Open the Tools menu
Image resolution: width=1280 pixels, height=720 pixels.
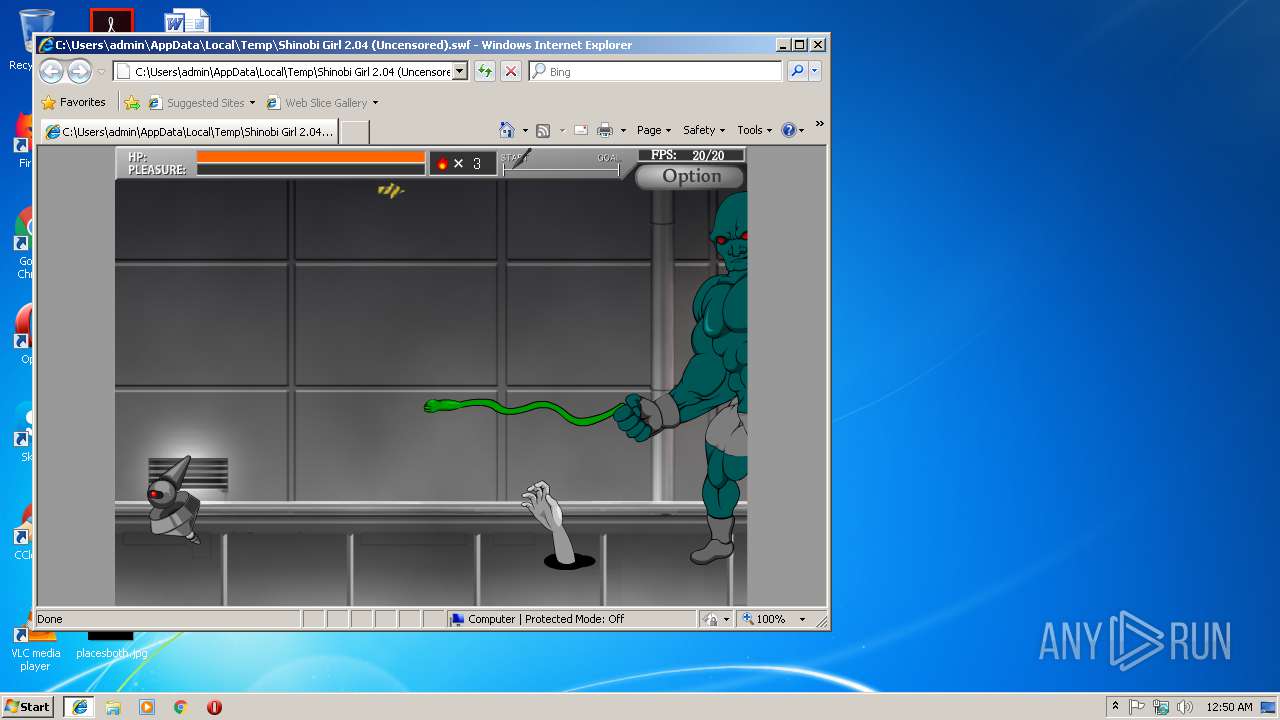755,130
